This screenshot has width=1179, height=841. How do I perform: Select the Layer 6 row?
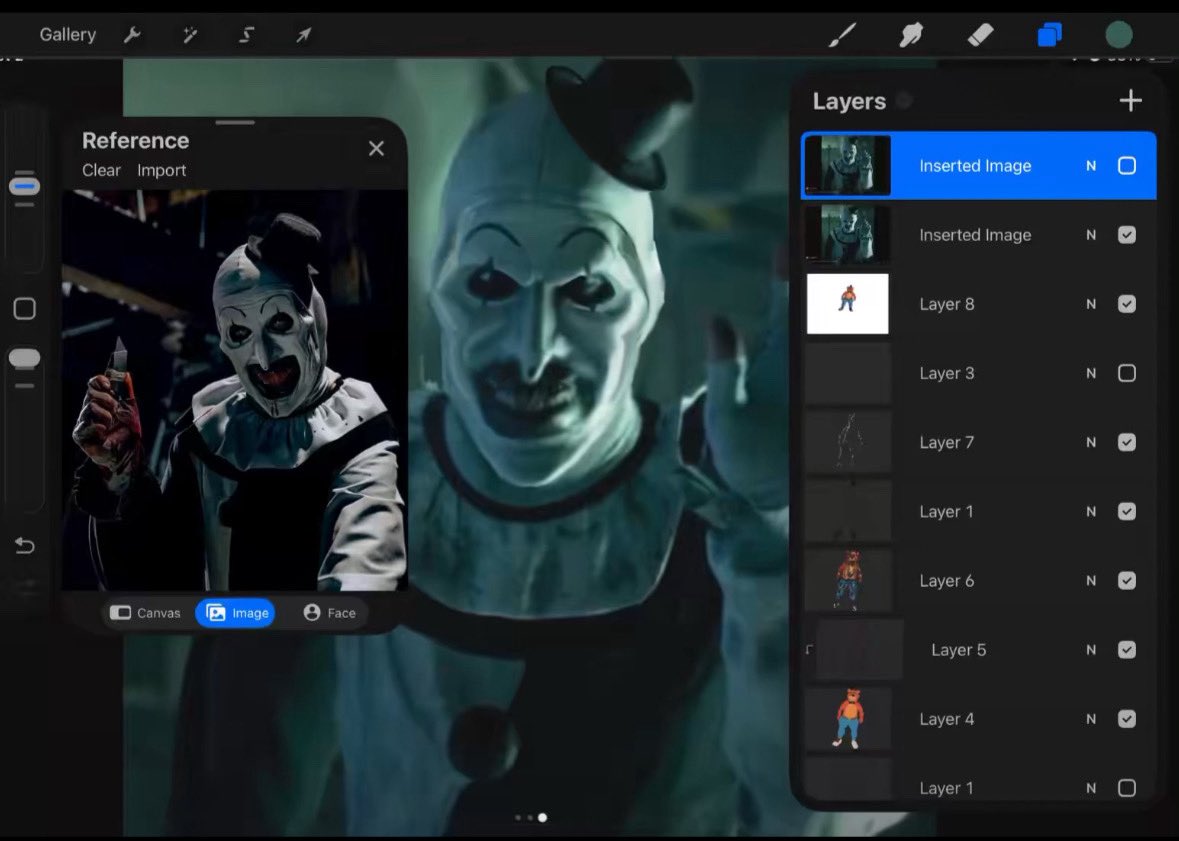[979, 581]
